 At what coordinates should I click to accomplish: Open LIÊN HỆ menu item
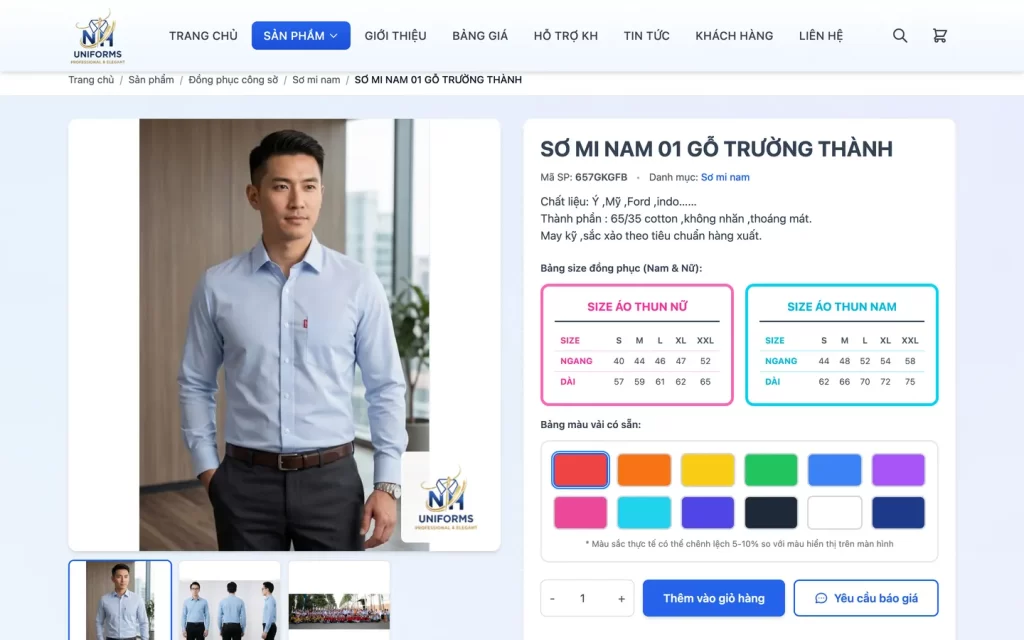pyautogui.click(x=821, y=36)
